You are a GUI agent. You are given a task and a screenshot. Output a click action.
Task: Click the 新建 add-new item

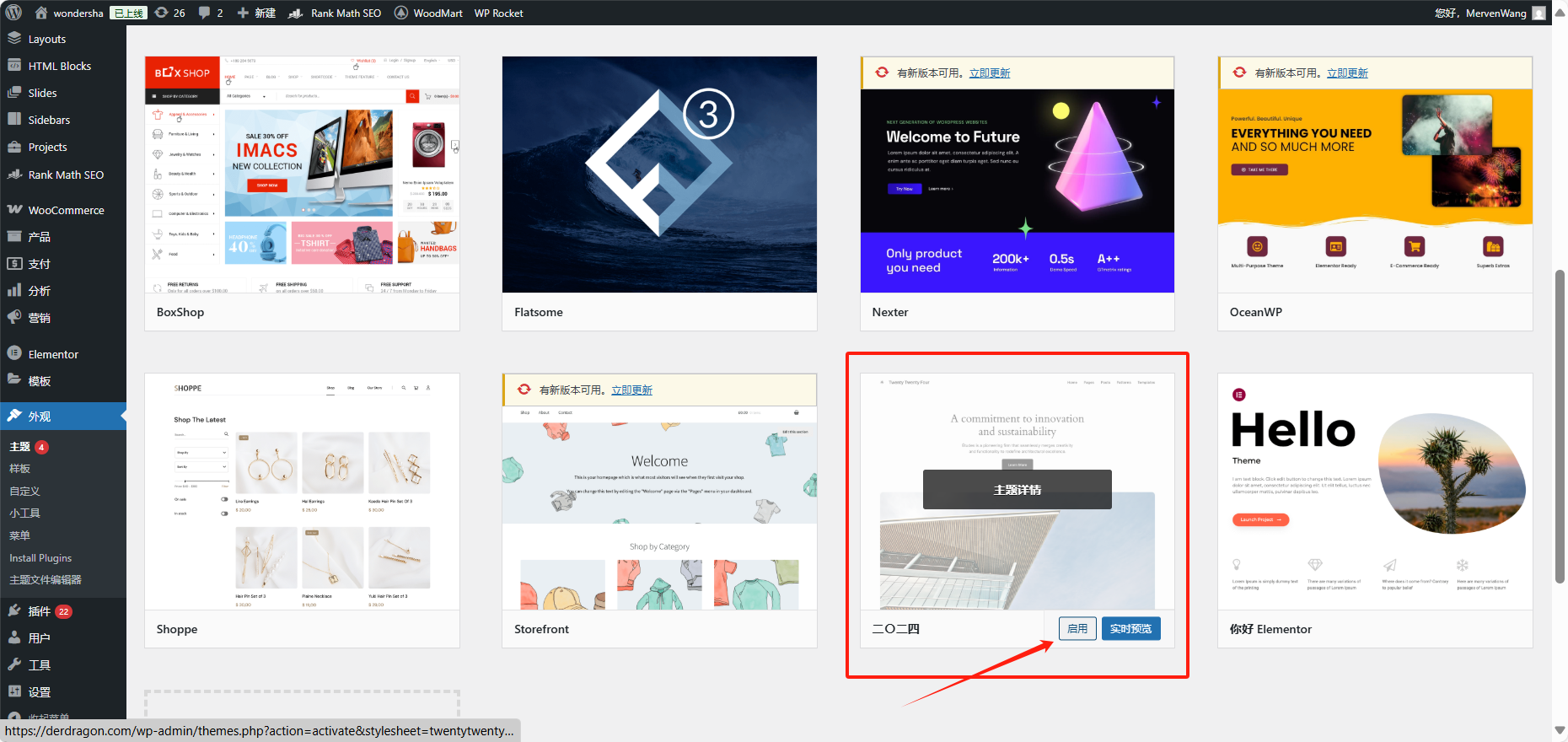click(x=256, y=13)
